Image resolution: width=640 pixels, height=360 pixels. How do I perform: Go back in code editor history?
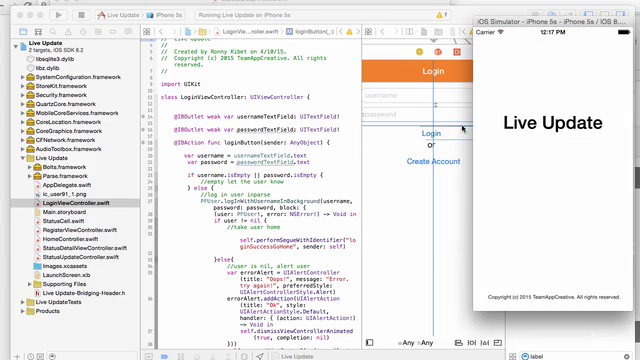[x=161, y=31]
